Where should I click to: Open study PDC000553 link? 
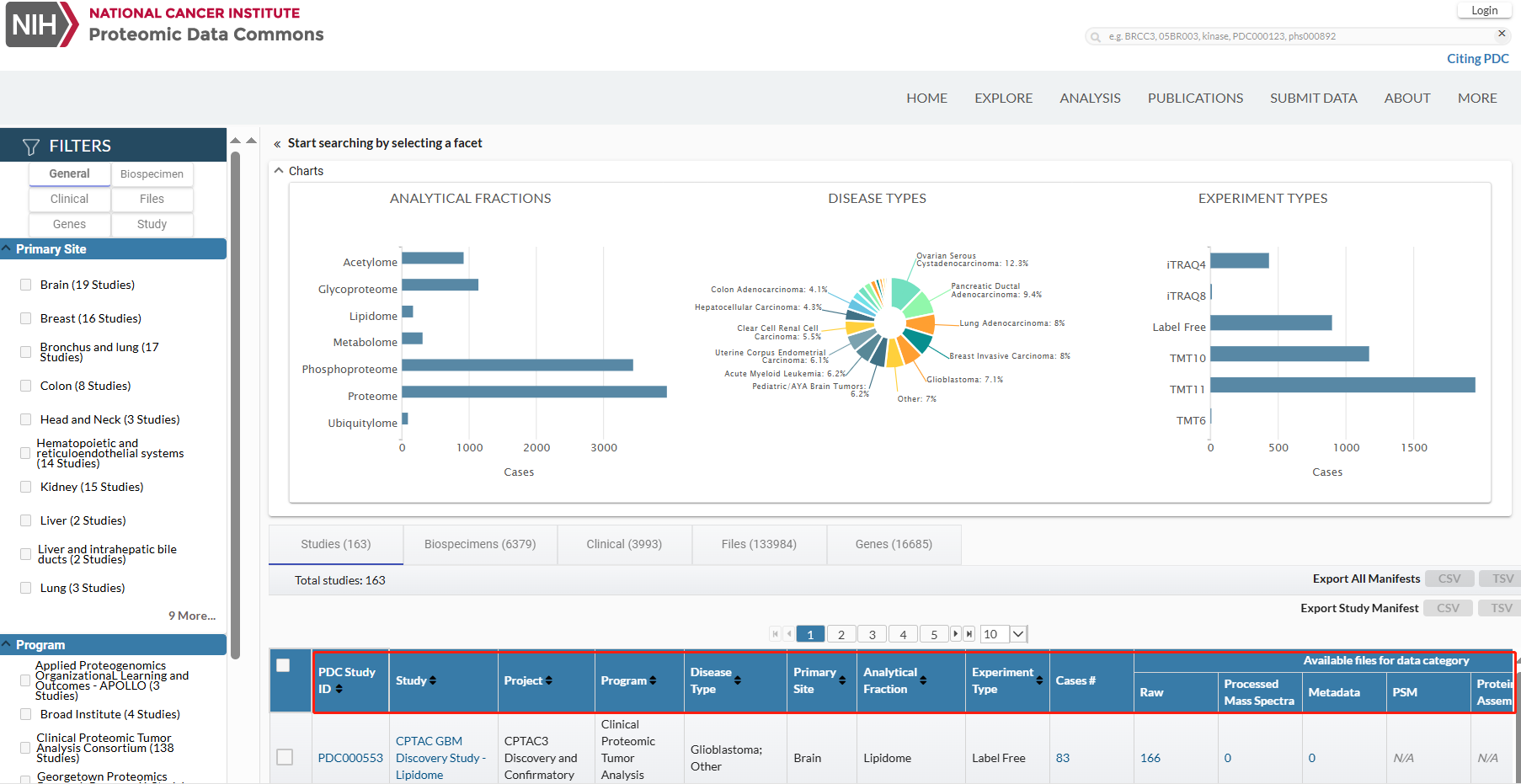click(x=350, y=759)
